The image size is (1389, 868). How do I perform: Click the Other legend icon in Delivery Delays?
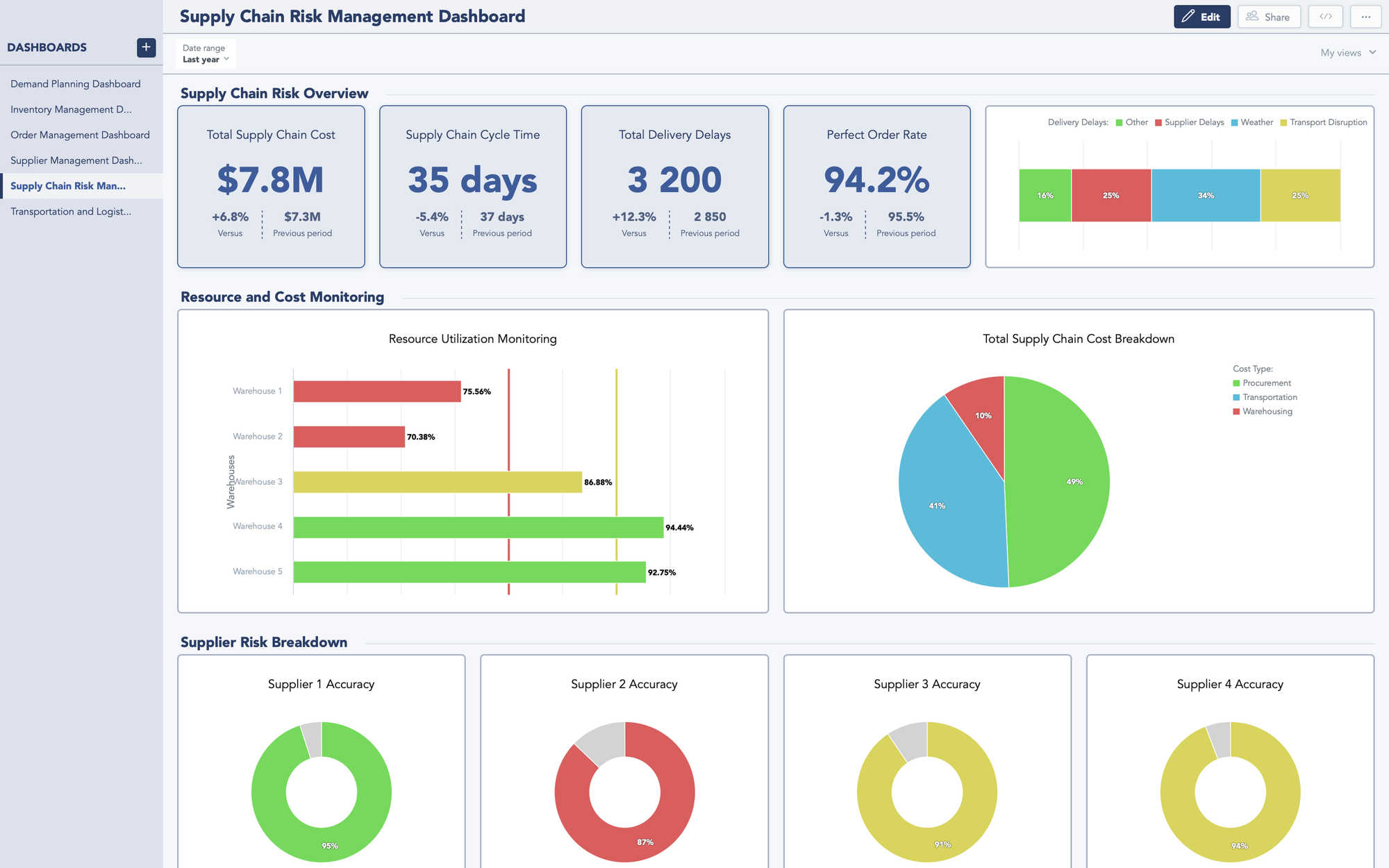point(1118,122)
